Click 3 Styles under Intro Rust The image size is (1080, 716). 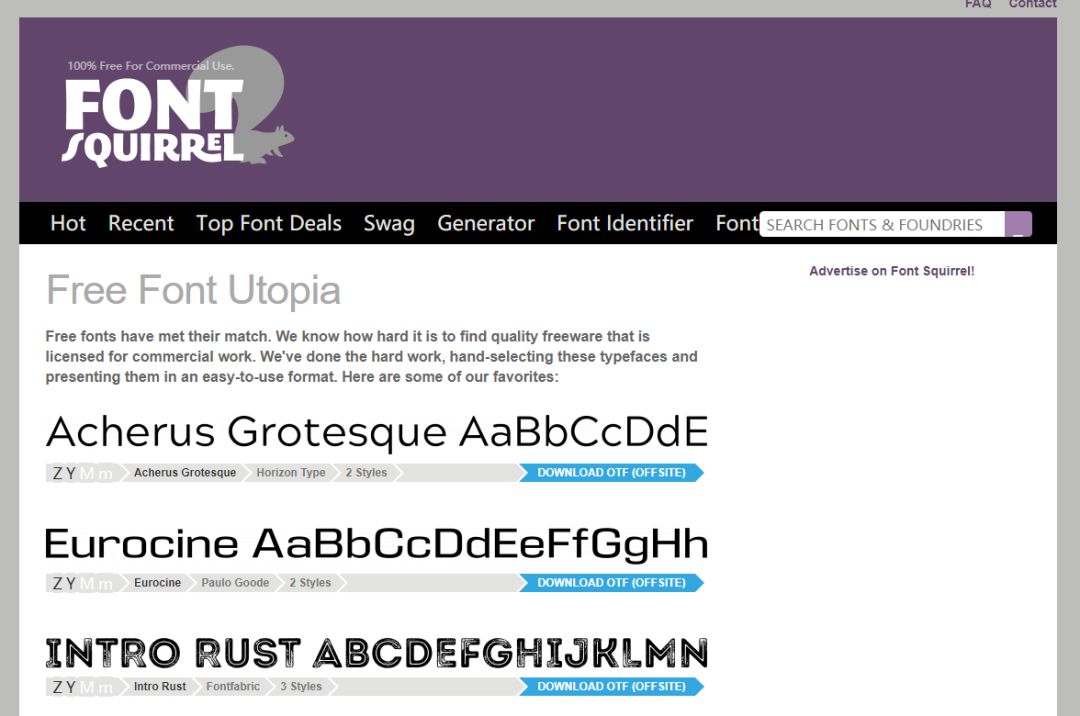click(x=301, y=686)
